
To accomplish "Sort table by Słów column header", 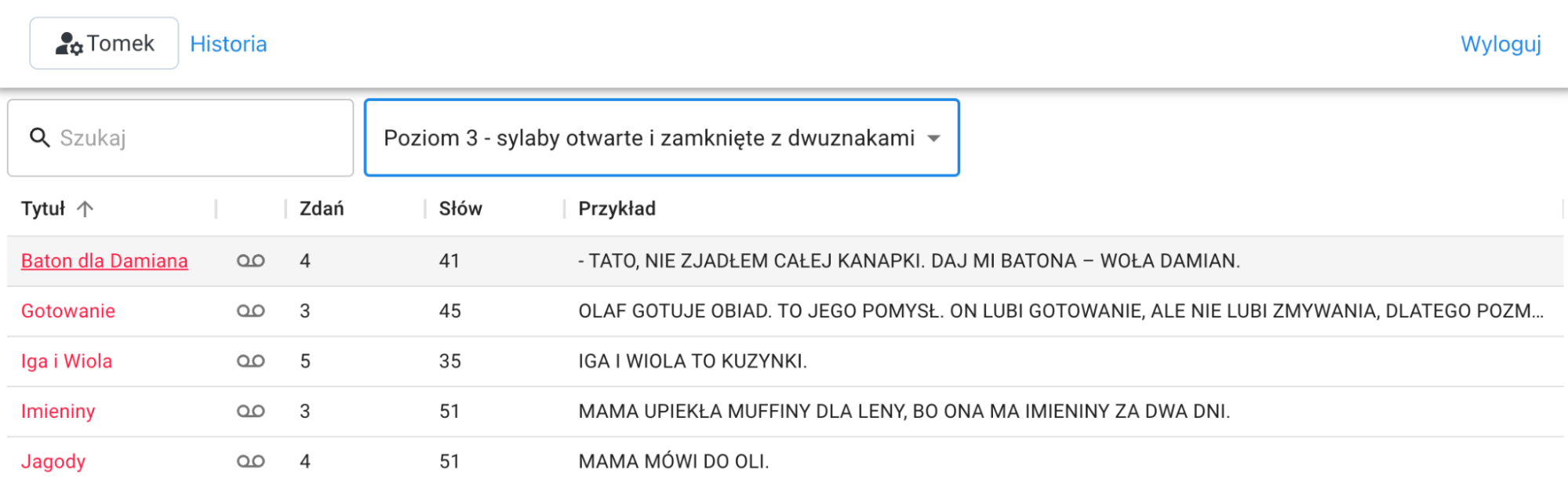I will tap(460, 209).
